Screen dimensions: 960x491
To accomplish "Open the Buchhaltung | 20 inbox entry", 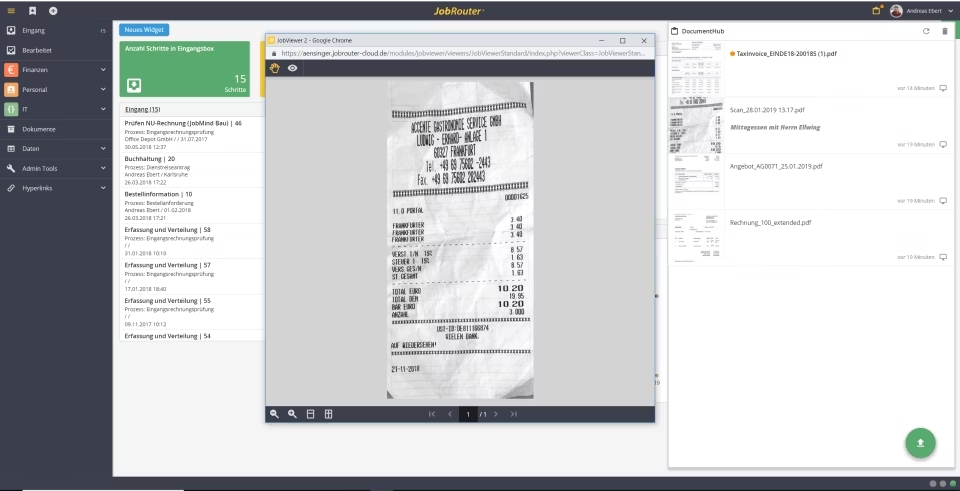I will tap(150, 158).
